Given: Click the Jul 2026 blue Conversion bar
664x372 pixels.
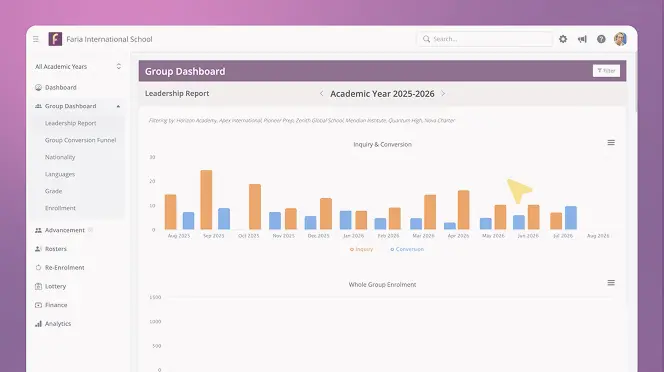Looking at the screenshot, I should tap(570, 218).
